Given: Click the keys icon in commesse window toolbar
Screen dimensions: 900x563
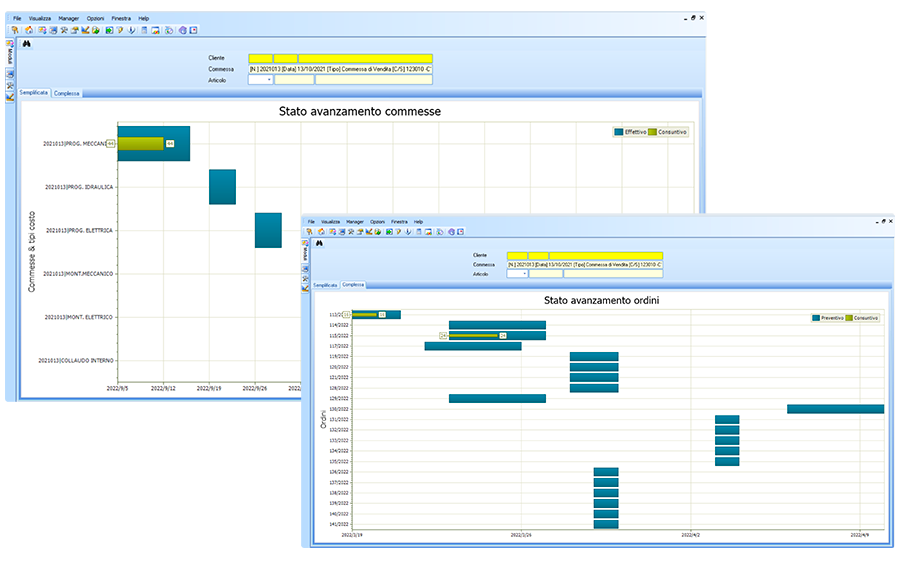Looking at the screenshot, I should (14, 30).
